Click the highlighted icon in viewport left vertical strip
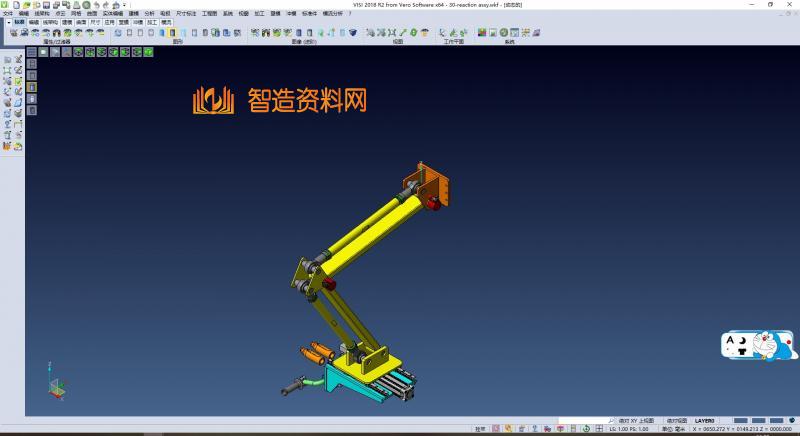 coord(32,87)
